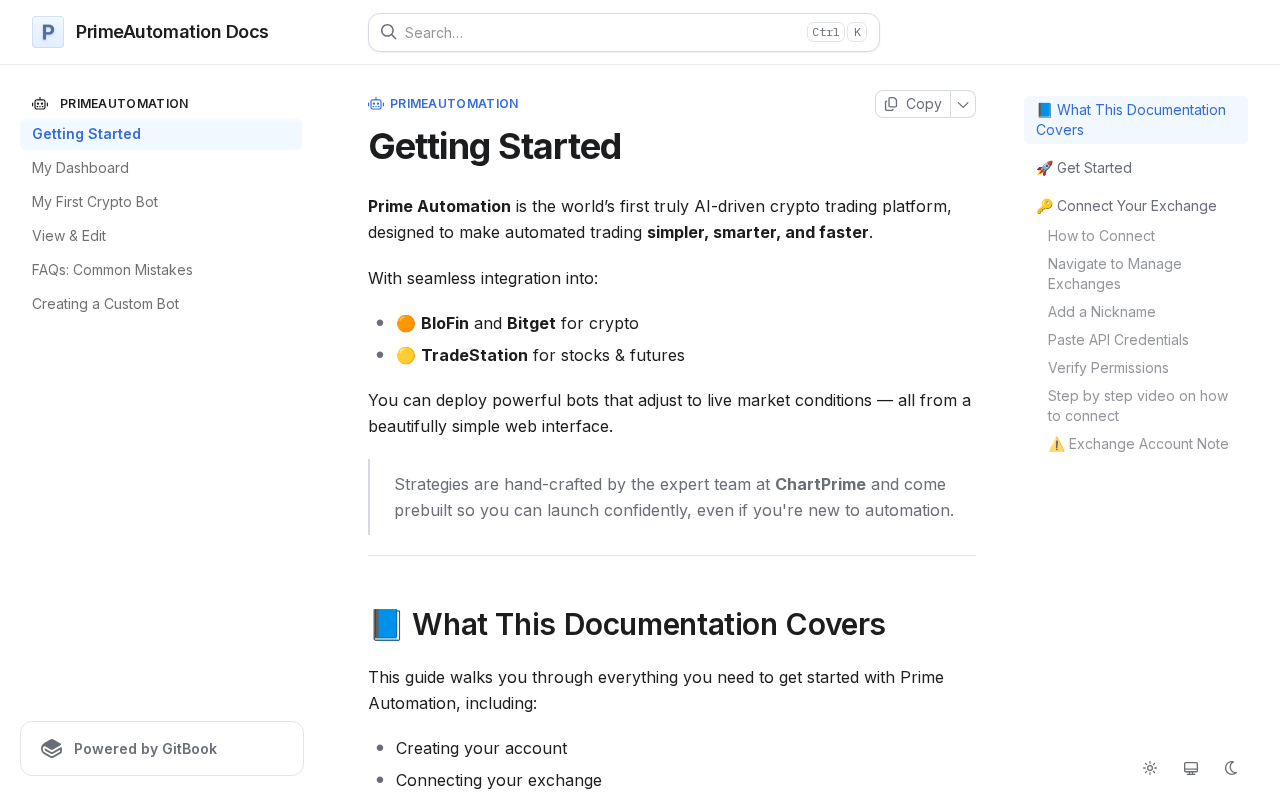Image resolution: width=1280 pixels, height=800 pixels.
Task: Open the Copy options dropdown chevron
Action: [x=963, y=104]
